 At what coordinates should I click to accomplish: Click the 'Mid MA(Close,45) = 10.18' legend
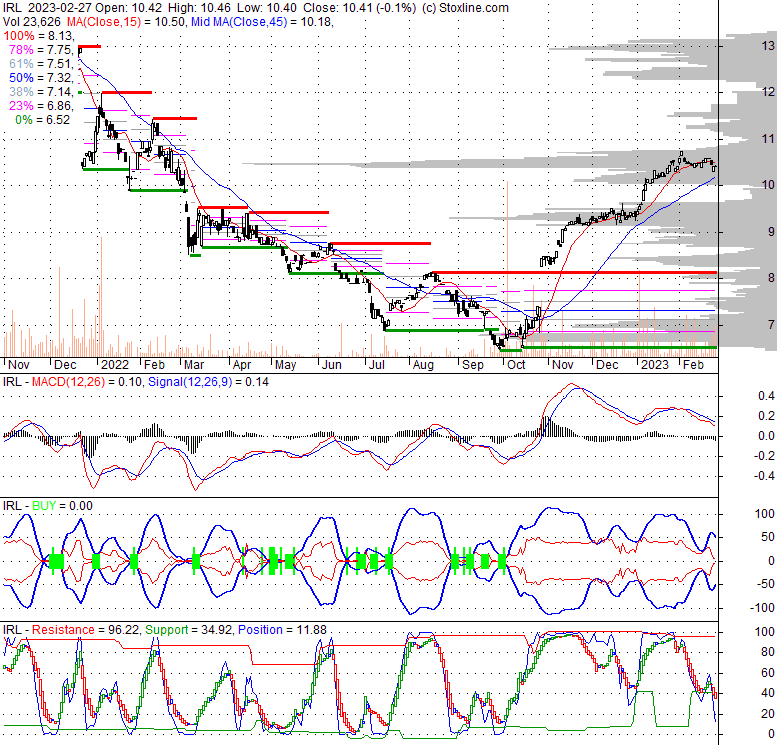pos(261,22)
